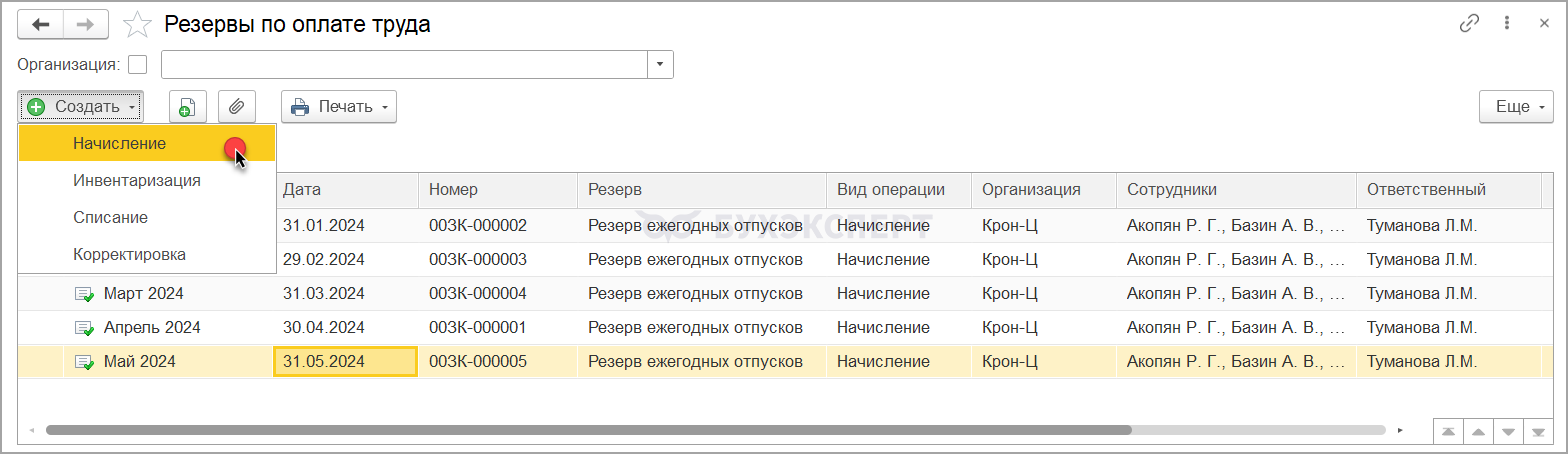This screenshot has height=454, width=1568.
Task: Expand the Организация dropdown list
Action: [x=660, y=65]
